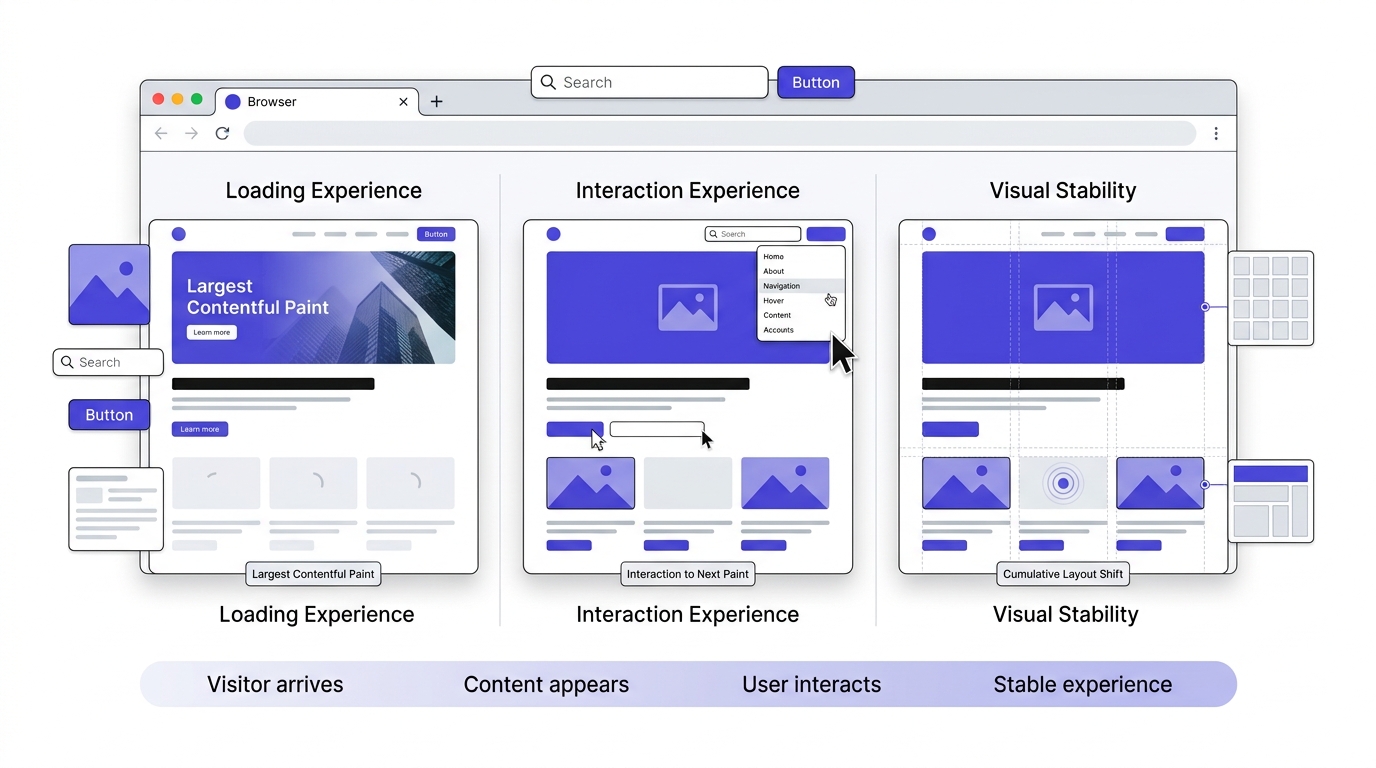
Task: Click the browser address bar
Action: point(720,133)
